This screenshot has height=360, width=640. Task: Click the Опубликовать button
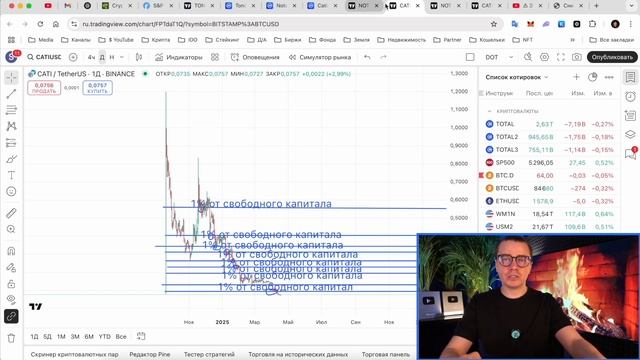pos(612,57)
